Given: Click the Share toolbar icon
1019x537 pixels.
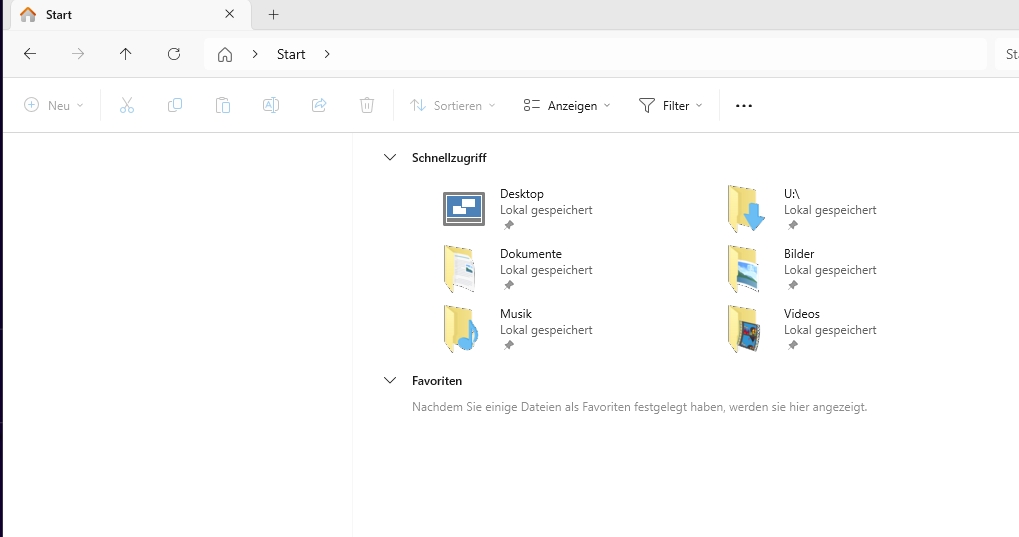Looking at the screenshot, I should pyautogui.click(x=319, y=105).
